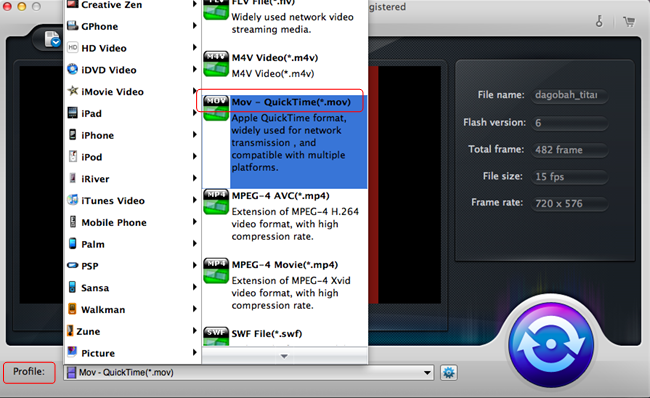
Task: Click the GPhone device icon
Action: 73,25
